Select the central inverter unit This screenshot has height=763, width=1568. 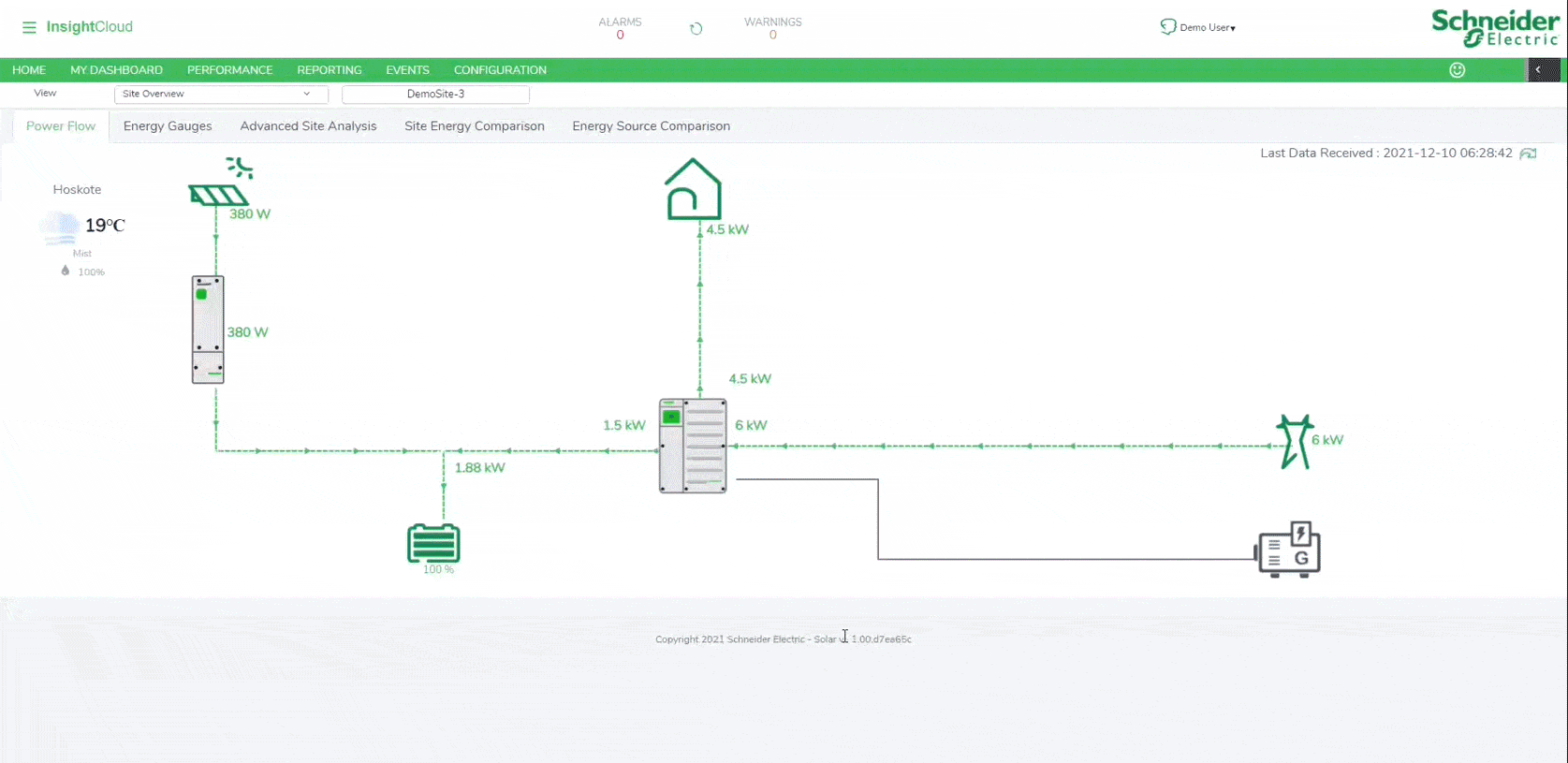tap(693, 446)
